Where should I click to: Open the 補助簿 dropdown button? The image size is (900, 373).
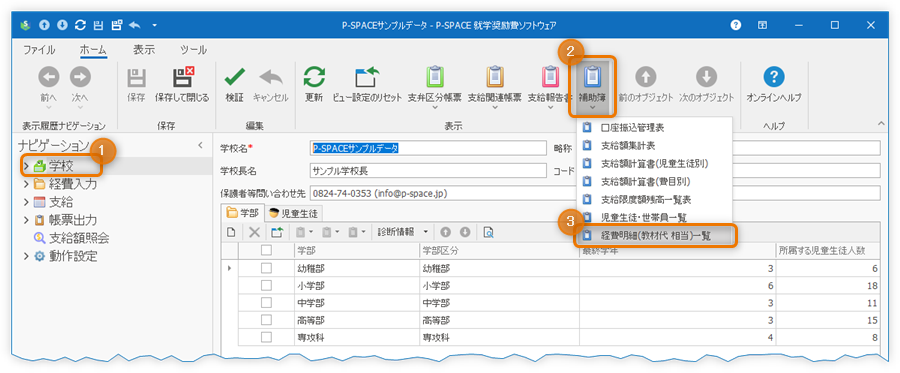tap(592, 87)
